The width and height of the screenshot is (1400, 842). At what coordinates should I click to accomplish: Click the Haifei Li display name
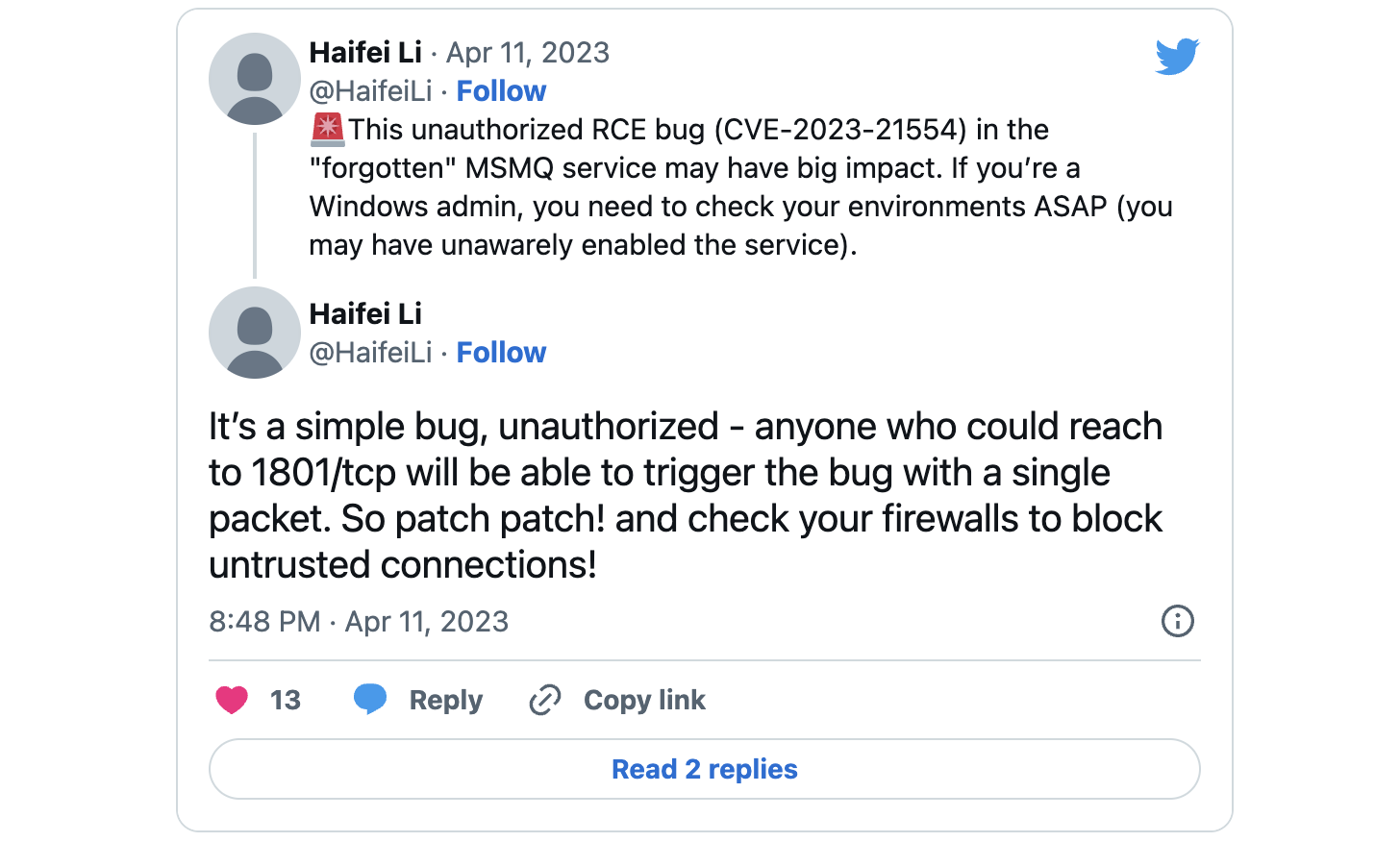pos(365,53)
